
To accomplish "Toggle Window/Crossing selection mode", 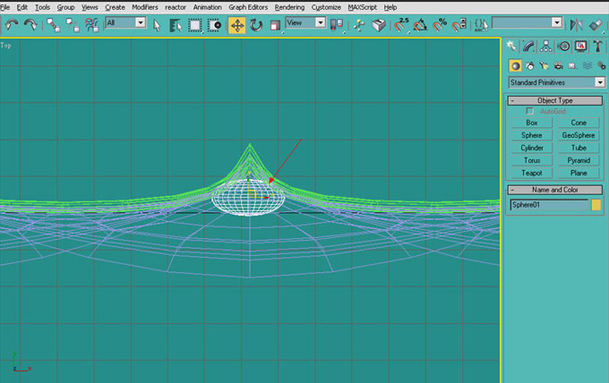I will (x=214, y=26).
